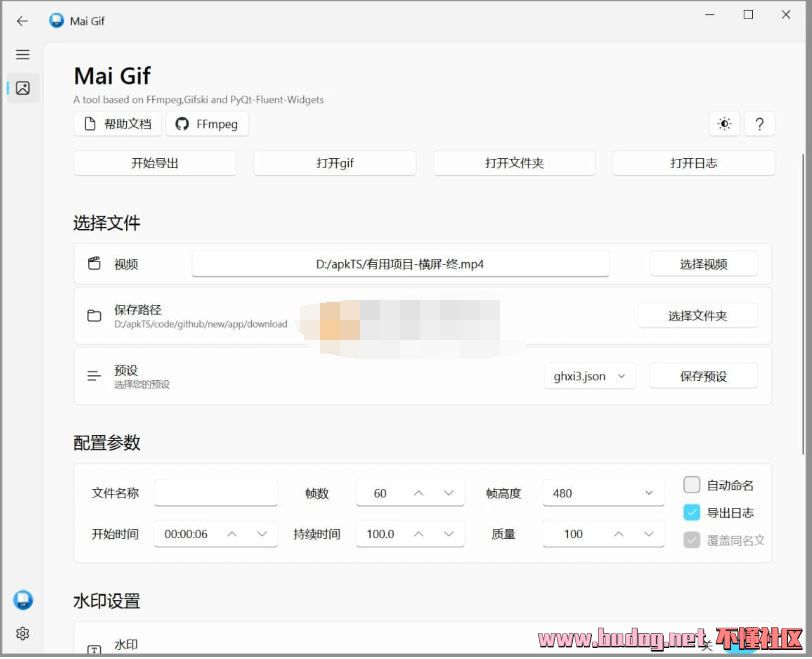The height and width of the screenshot is (659, 812).
Task: Click the back arrow in title bar
Action: [22, 20]
